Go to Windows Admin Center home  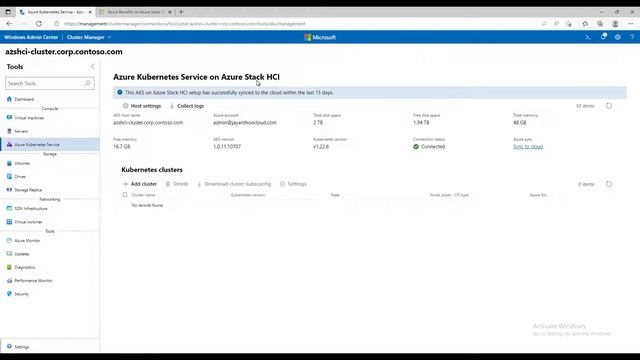point(31,37)
